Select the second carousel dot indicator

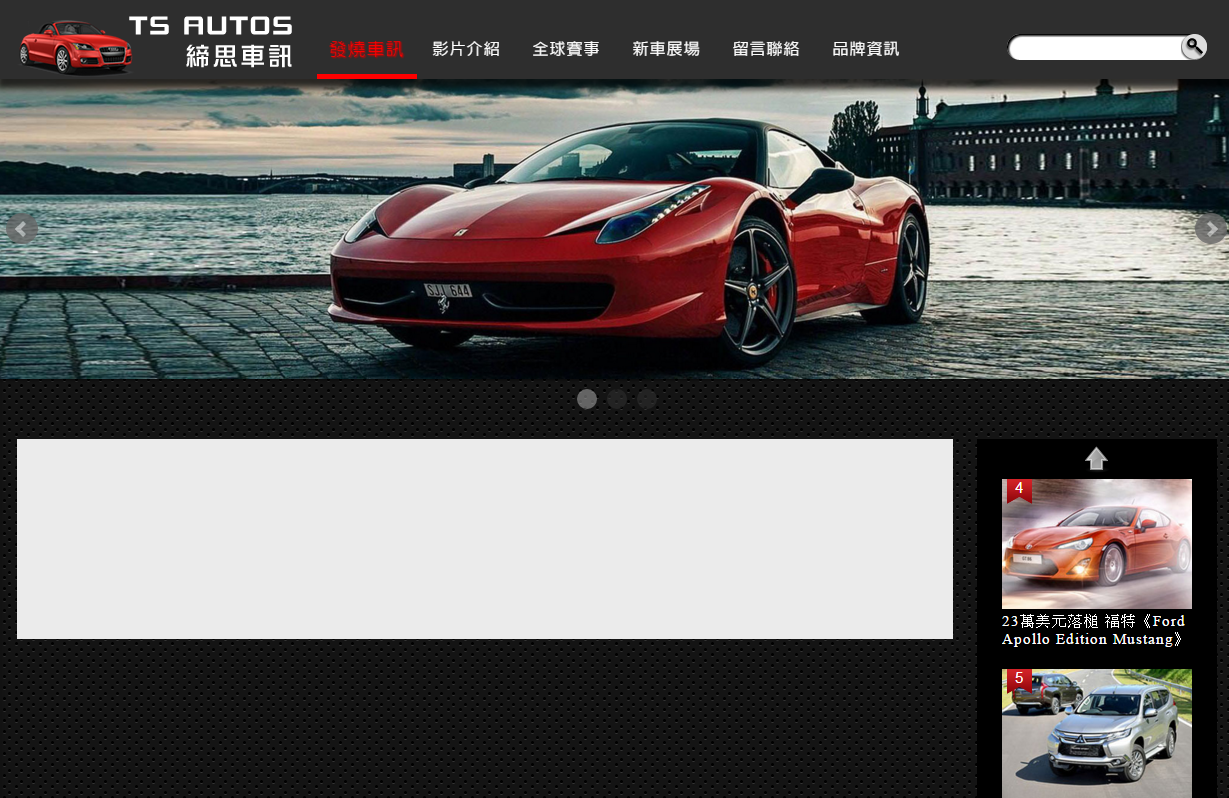(617, 399)
